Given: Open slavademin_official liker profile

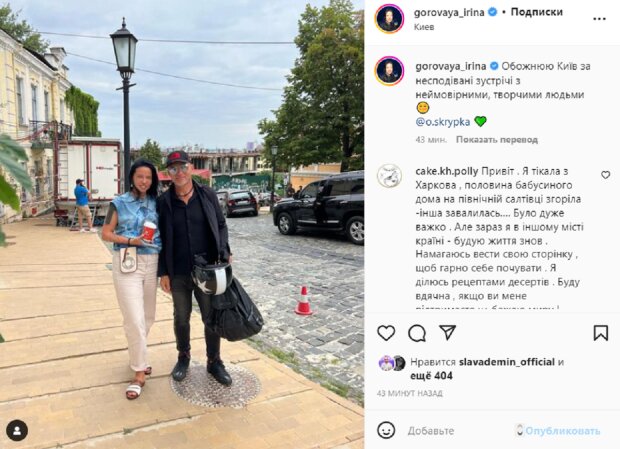Looking at the screenshot, I should point(507,362).
